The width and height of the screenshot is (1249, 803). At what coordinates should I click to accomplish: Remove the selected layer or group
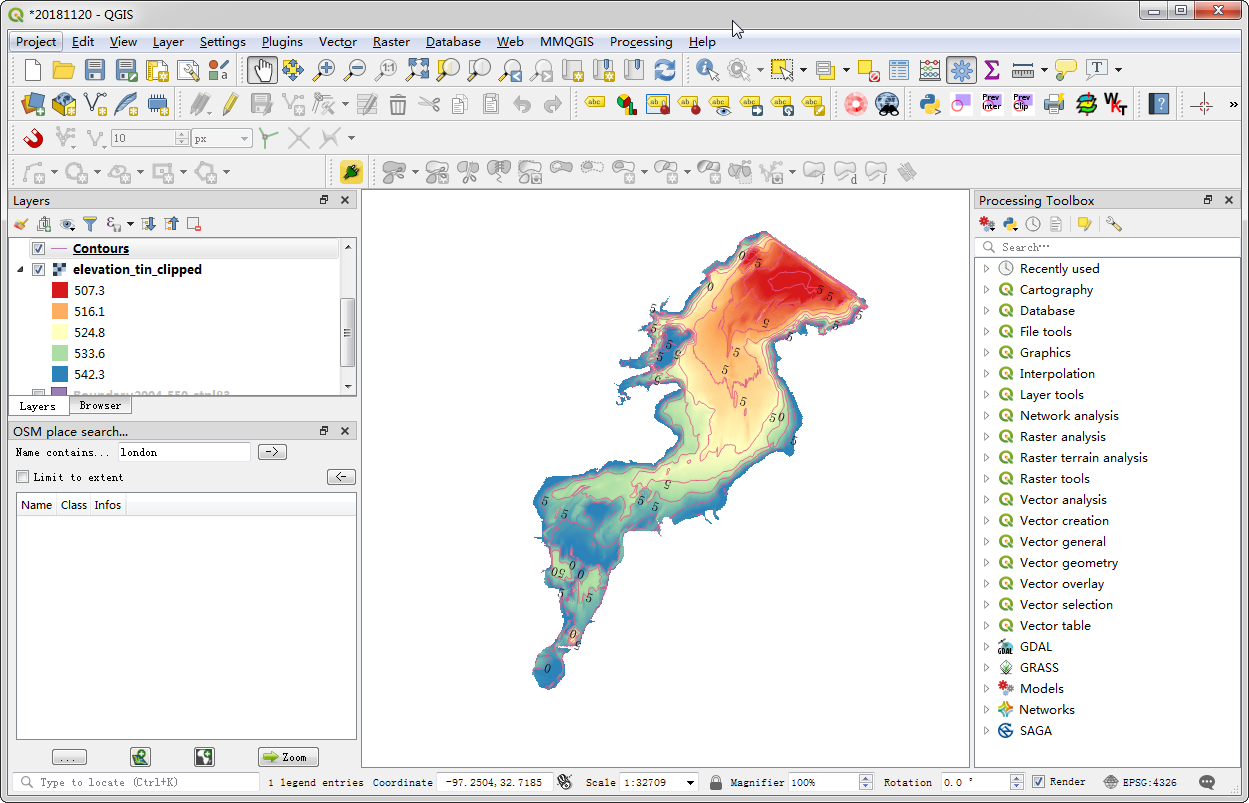pyautogui.click(x=194, y=224)
